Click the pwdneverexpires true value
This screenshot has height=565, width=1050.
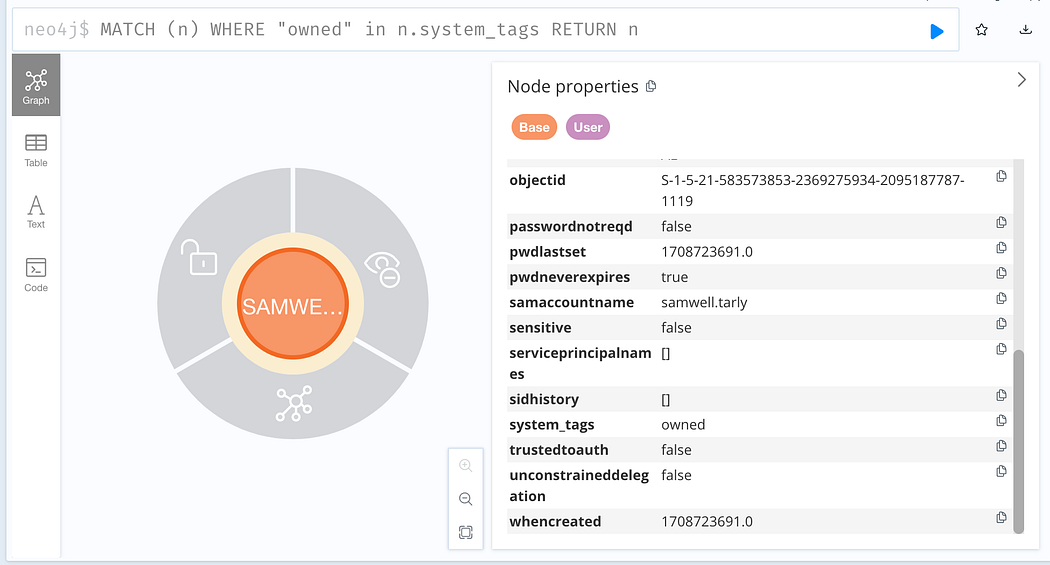[674, 277]
